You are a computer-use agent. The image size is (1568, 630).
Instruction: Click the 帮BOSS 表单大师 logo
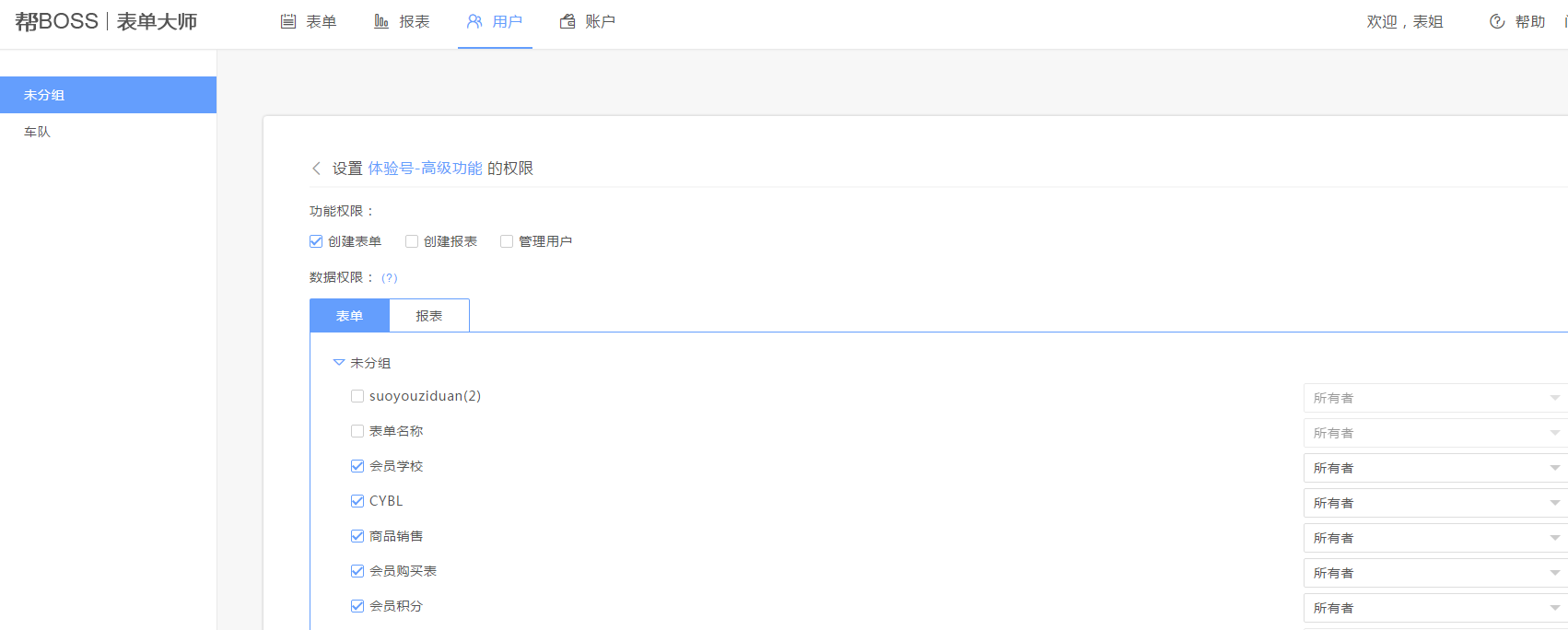(x=106, y=21)
